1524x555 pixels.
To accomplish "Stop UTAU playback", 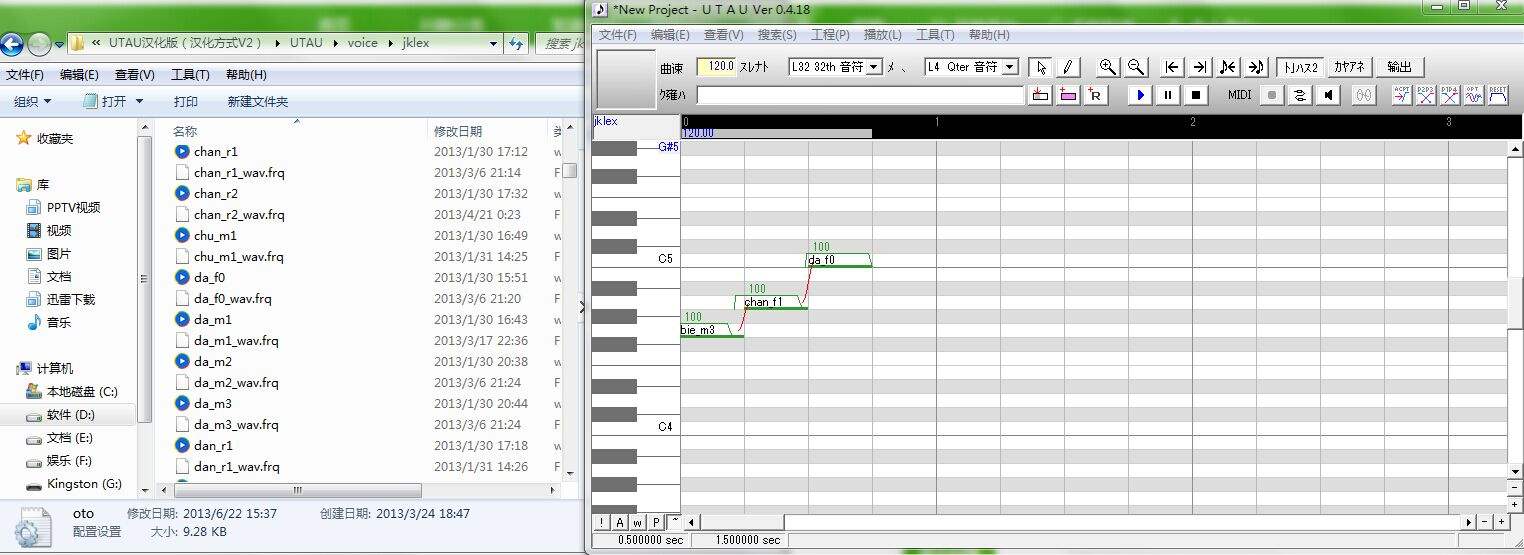I will [x=1196, y=95].
